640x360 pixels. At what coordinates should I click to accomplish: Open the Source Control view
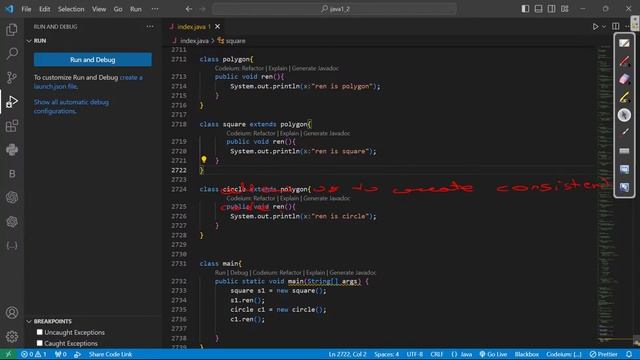pyautogui.click(x=12, y=77)
